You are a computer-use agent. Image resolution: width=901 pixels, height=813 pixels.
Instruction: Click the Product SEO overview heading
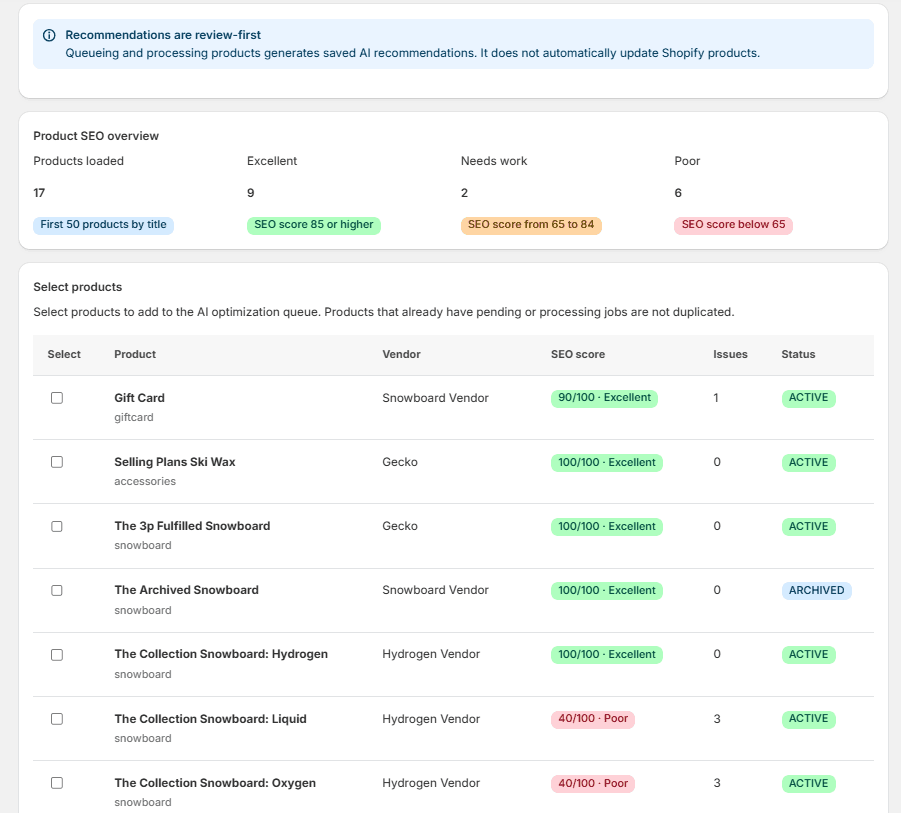96,136
